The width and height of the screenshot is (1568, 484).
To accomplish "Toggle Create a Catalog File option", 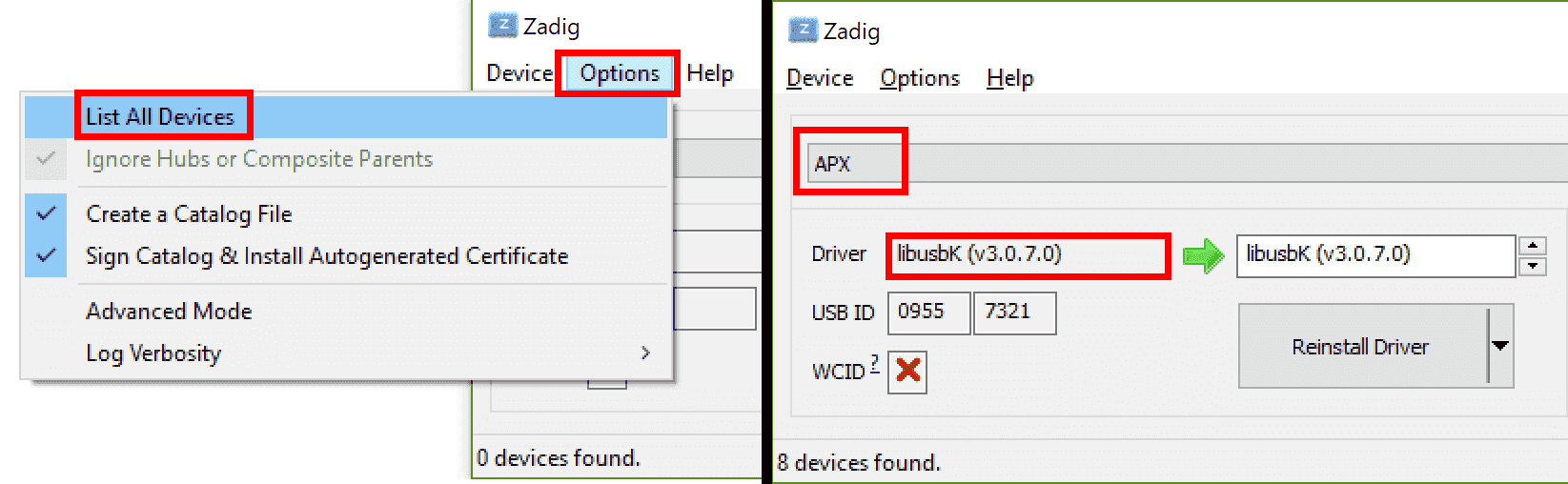I will pos(347,214).
